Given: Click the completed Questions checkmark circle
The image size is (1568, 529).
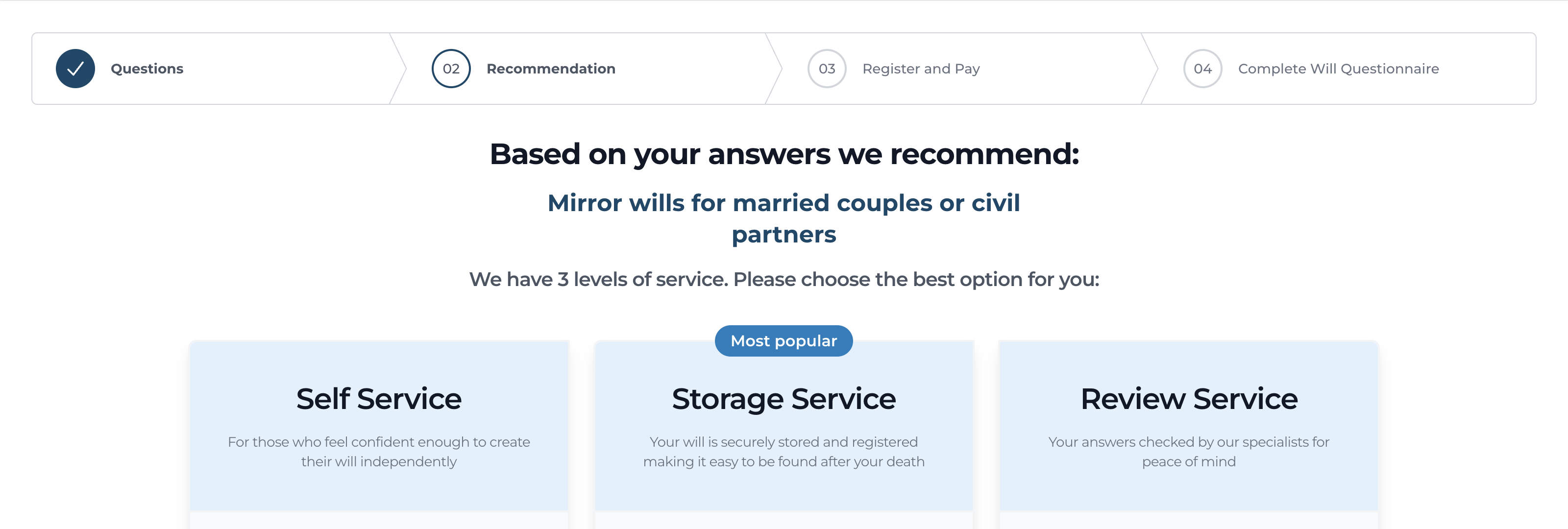Looking at the screenshot, I should coord(75,69).
